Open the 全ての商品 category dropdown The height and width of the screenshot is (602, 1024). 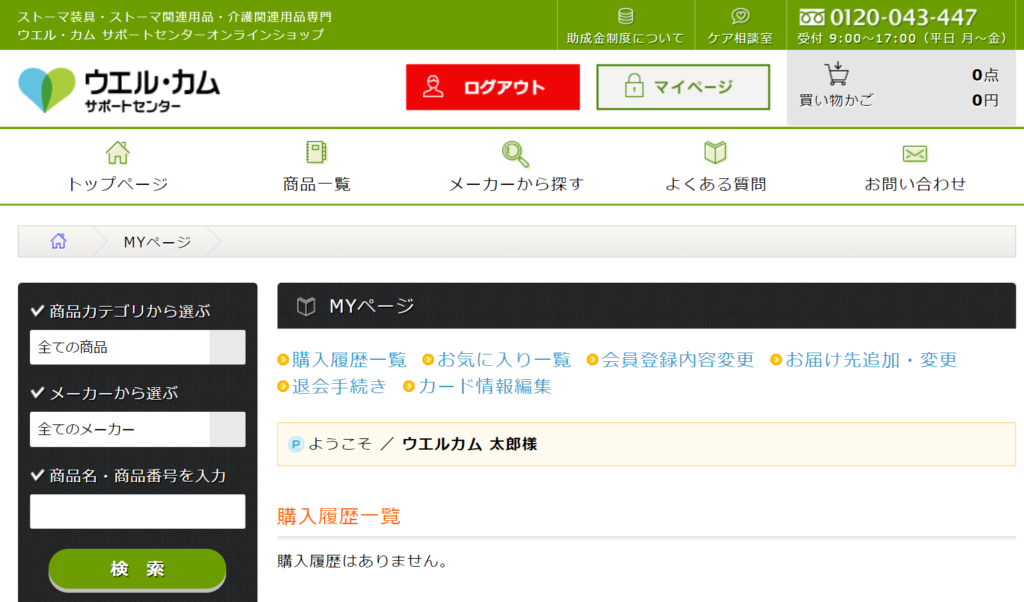click(x=137, y=347)
